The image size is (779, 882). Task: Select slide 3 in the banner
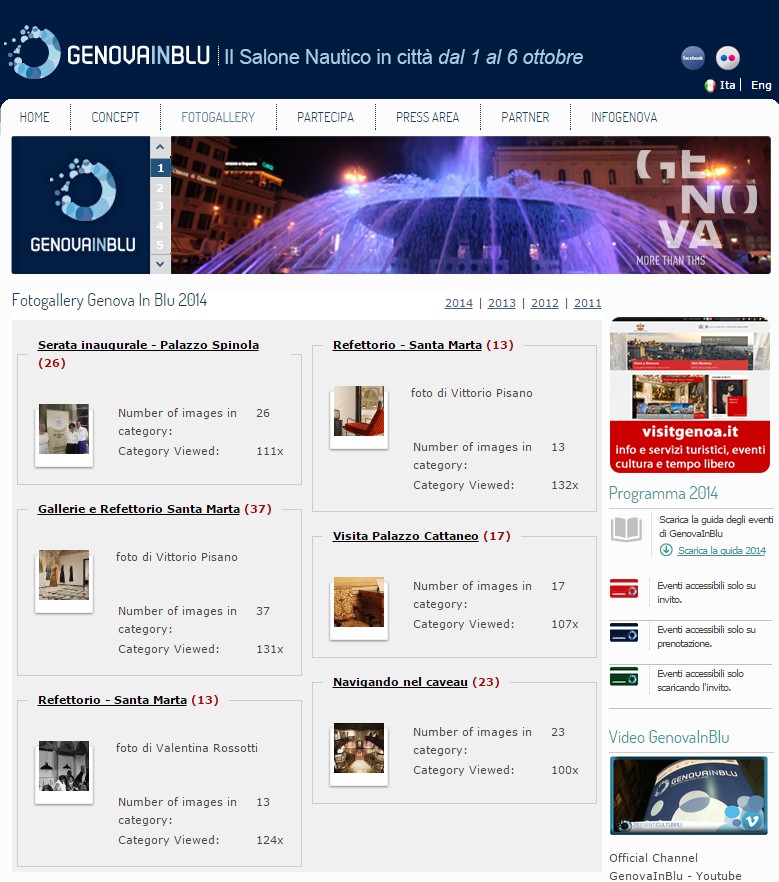(x=160, y=206)
